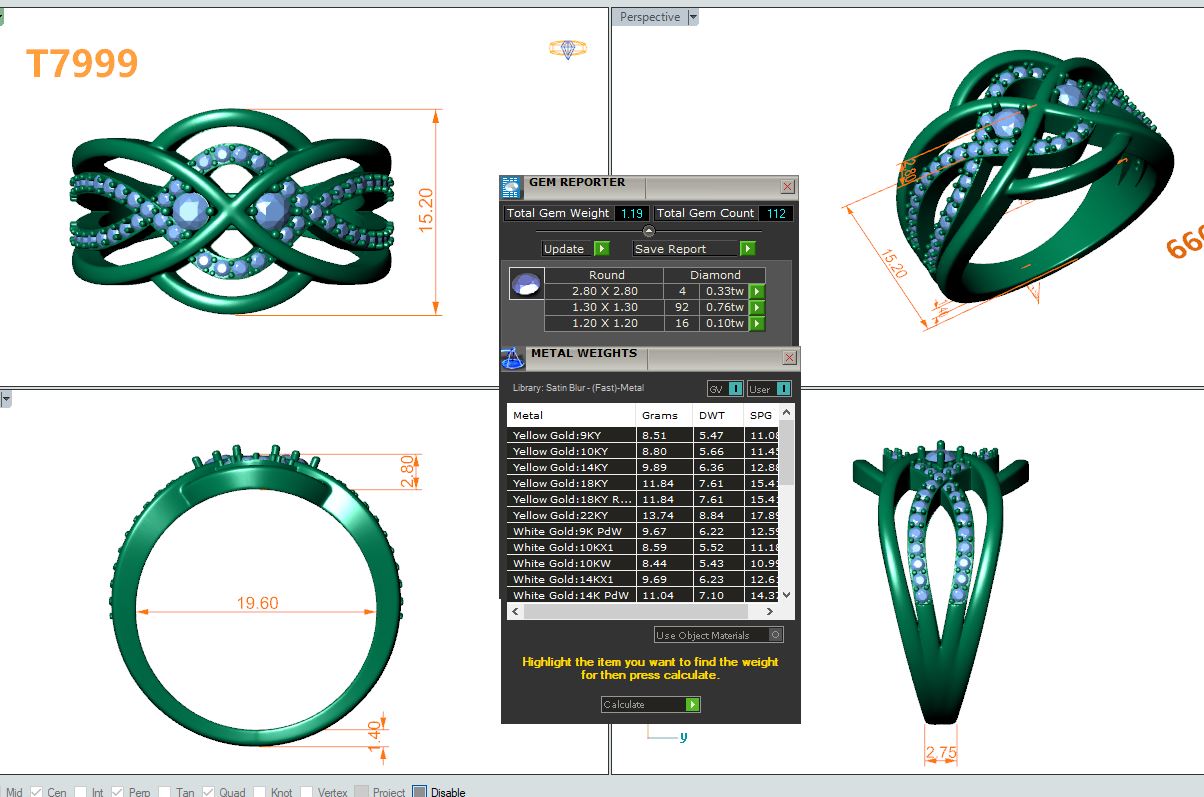Toggle the GV library button

pos(734,388)
